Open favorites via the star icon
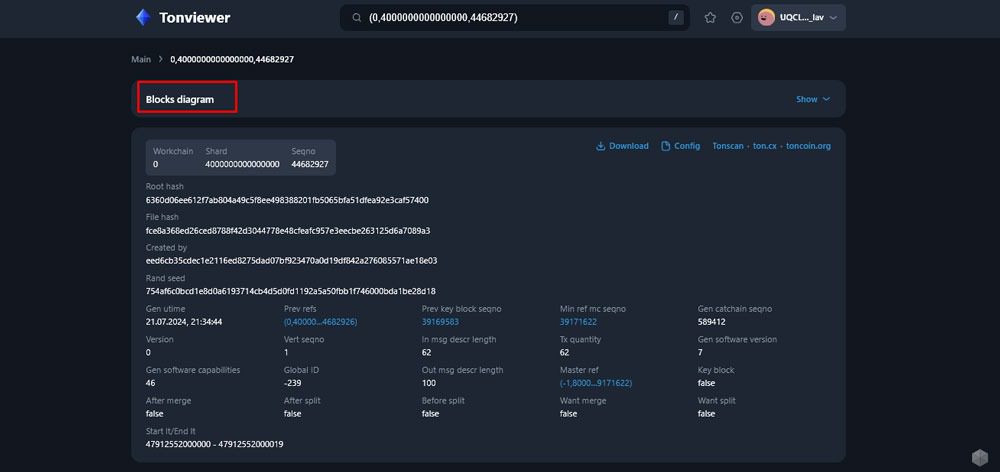Image resolution: width=1000 pixels, height=472 pixels. click(710, 18)
